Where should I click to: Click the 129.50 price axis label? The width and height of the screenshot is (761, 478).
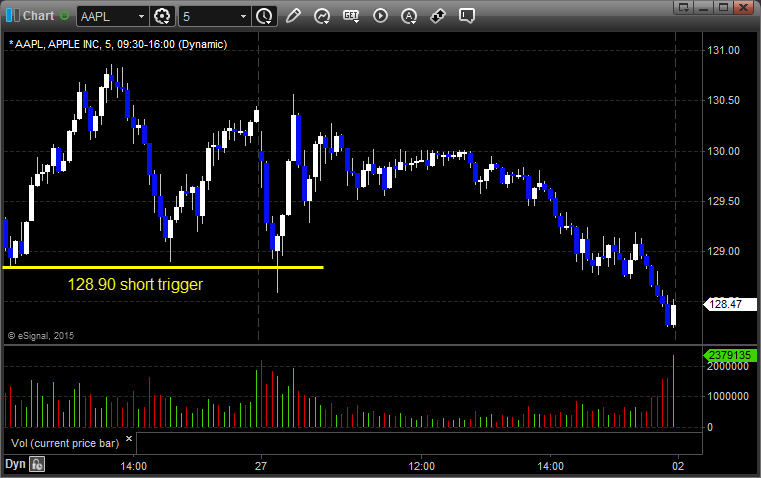click(x=724, y=201)
